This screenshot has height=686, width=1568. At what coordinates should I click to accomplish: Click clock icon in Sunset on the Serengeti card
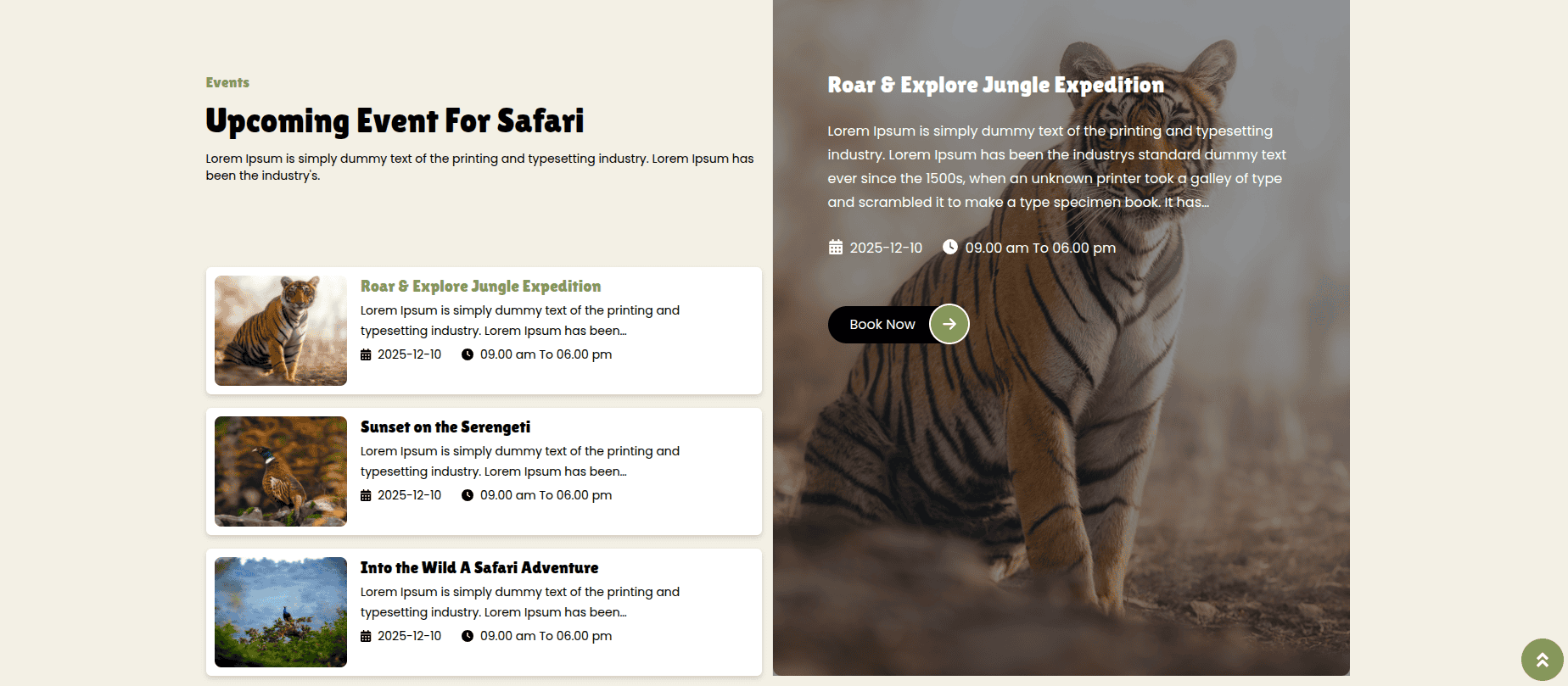468,495
